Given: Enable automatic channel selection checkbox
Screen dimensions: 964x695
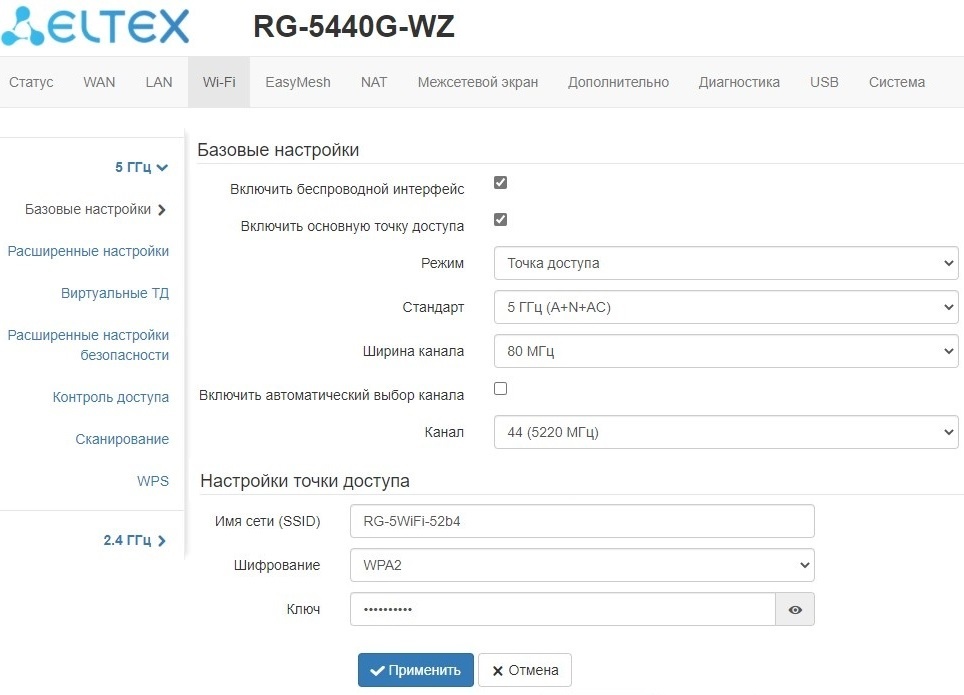Looking at the screenshot, I should [501, 388].
